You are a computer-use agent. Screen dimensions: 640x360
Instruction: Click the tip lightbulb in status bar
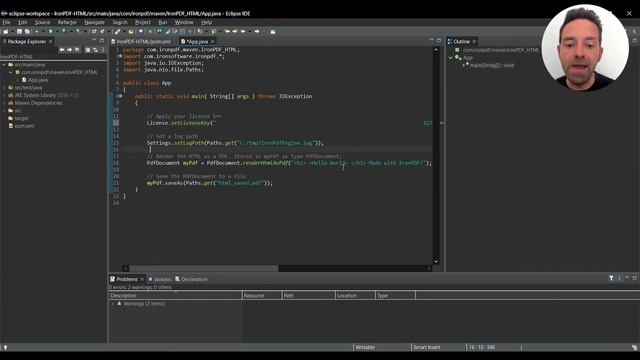(5, 347)
